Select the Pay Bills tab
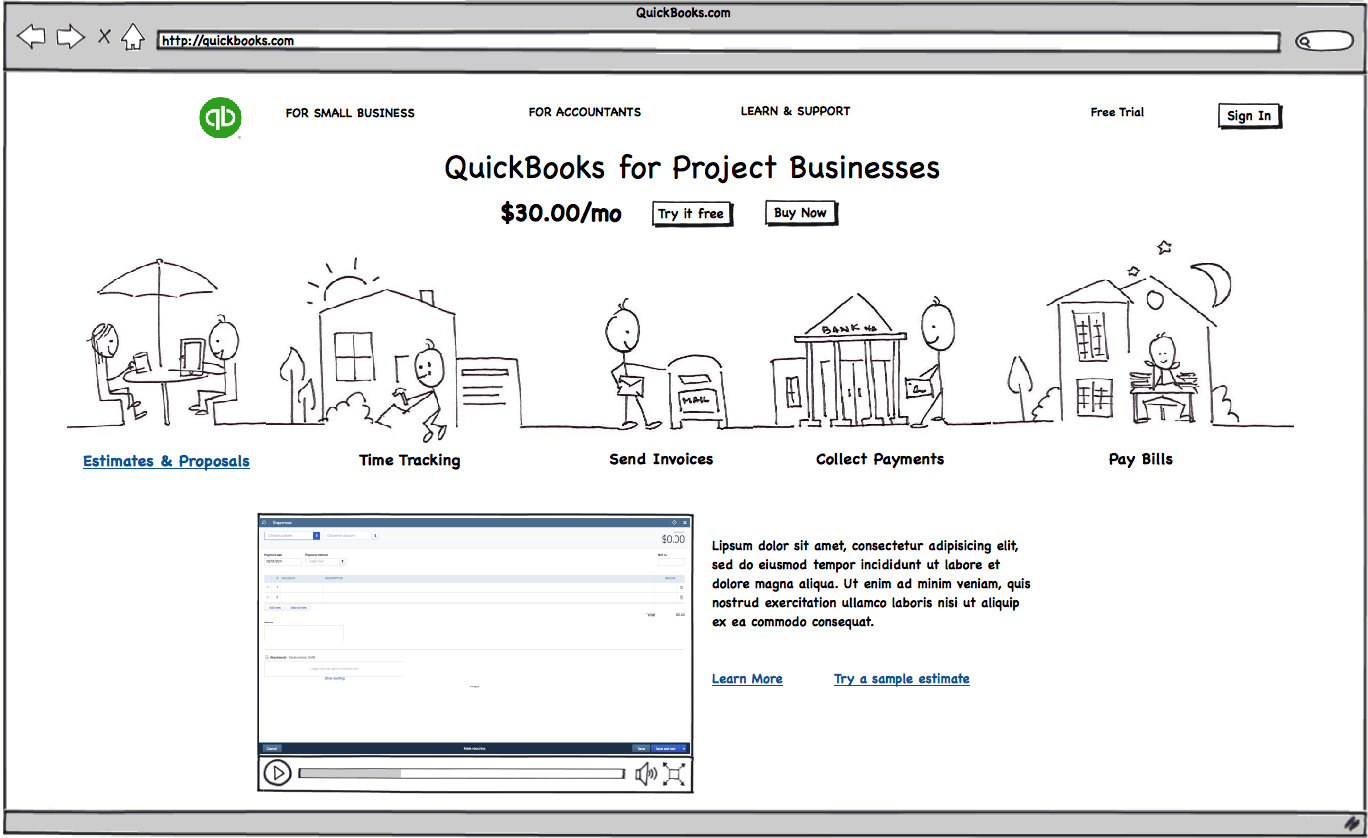This screenshot has height=838, width=1368. click(1141, 459)
